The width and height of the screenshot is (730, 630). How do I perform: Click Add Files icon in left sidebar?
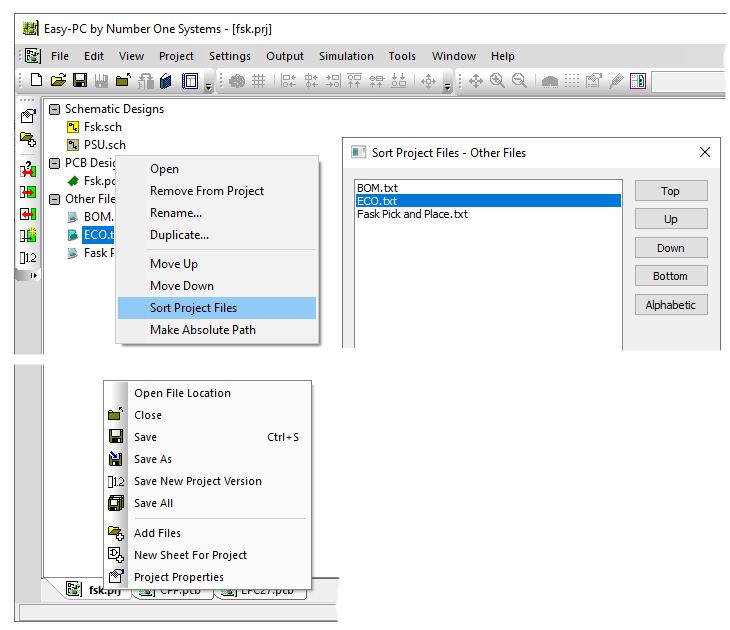[28, 139]
